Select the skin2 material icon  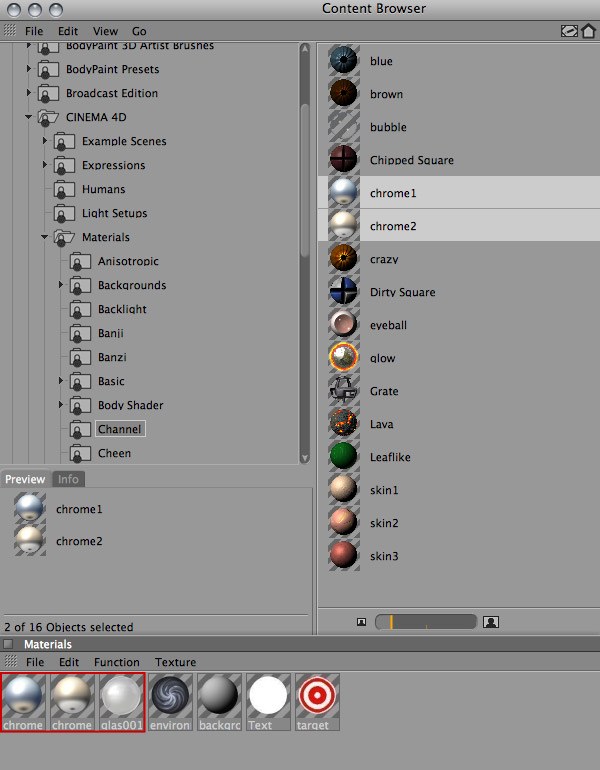point(344,522)
